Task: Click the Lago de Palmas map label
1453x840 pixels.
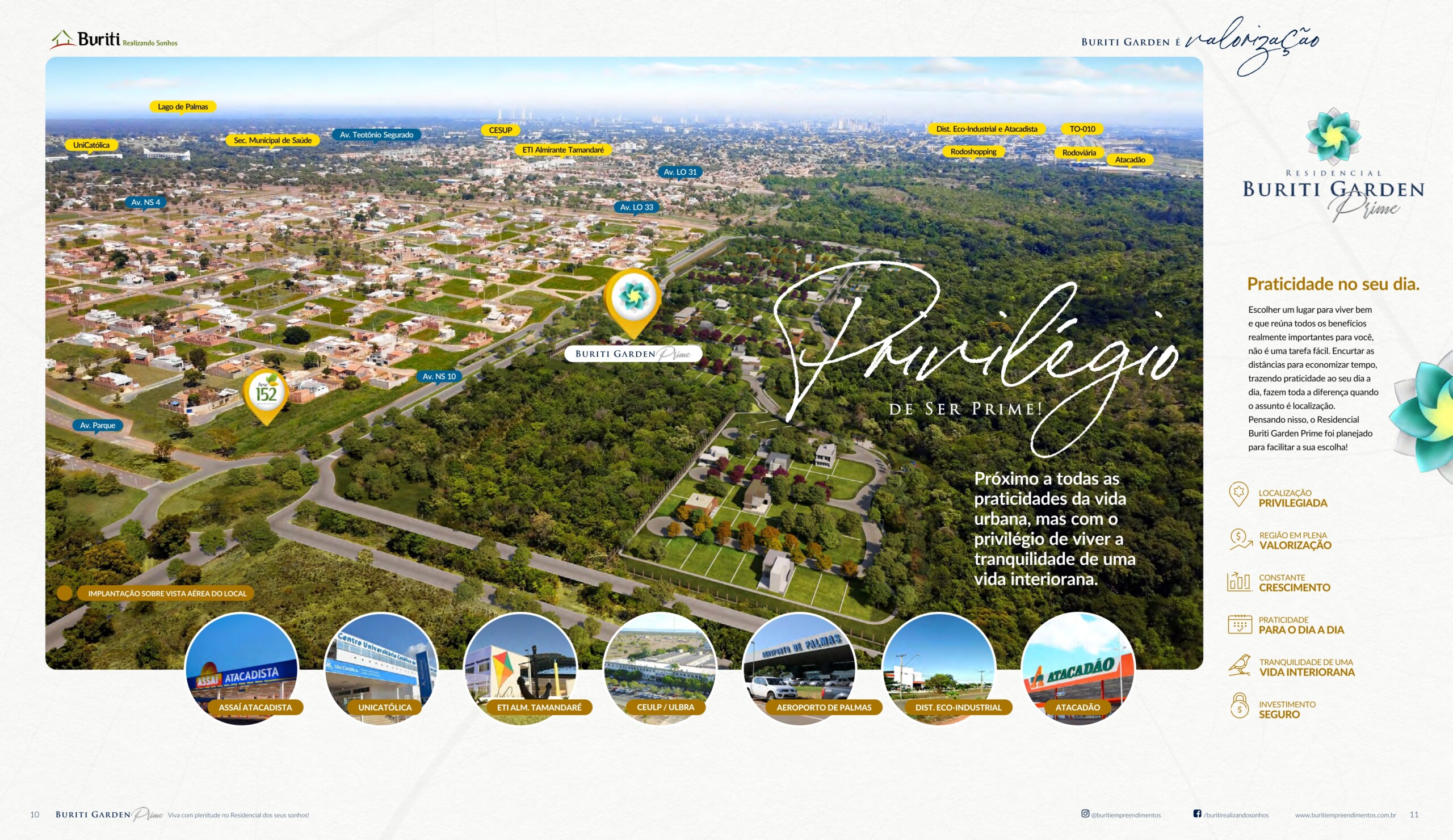Action: 183,107
